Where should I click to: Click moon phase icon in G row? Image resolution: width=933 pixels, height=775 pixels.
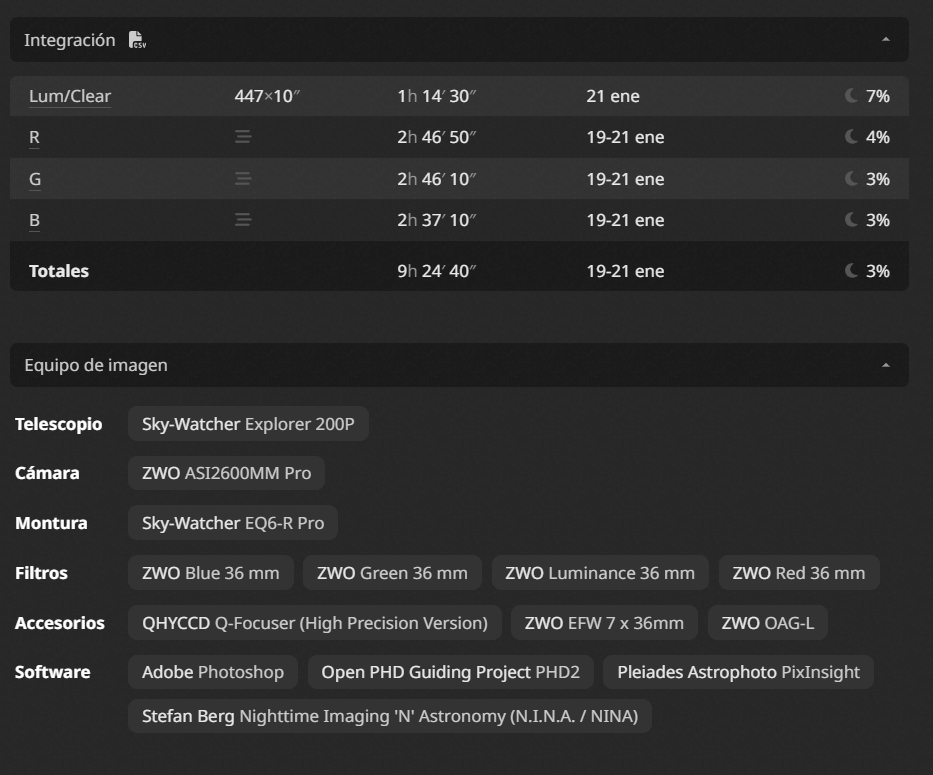(x=851, y=179)
